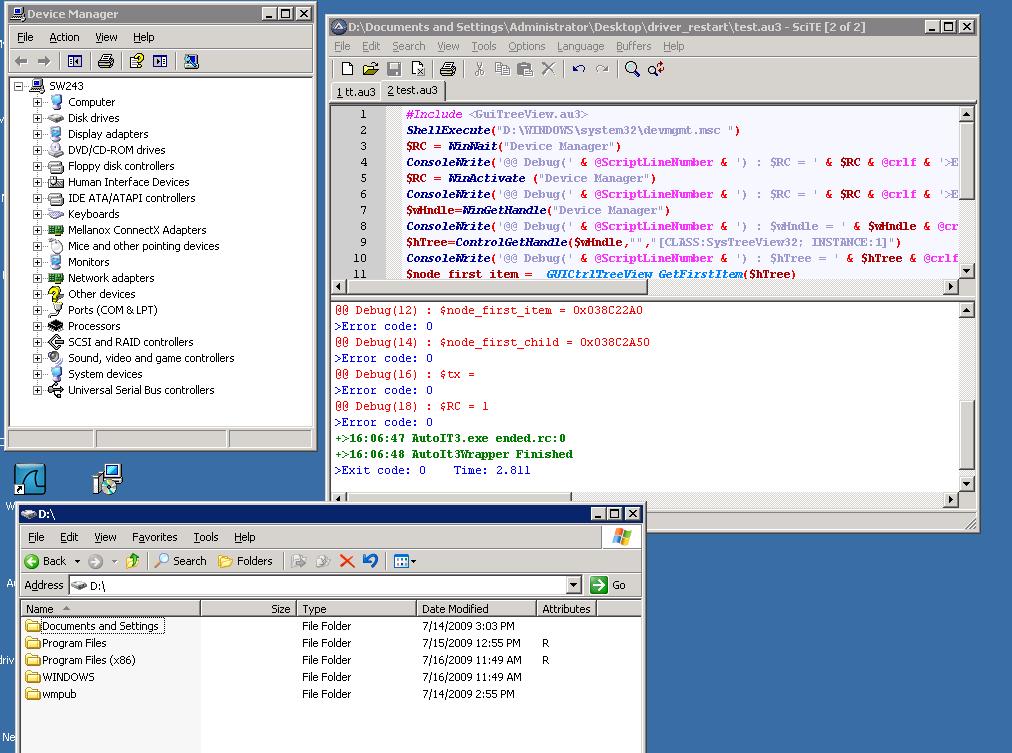Click the Close document icon in SciTE toolbar
Screen dimensions: 1012x753
click(418, 69)
